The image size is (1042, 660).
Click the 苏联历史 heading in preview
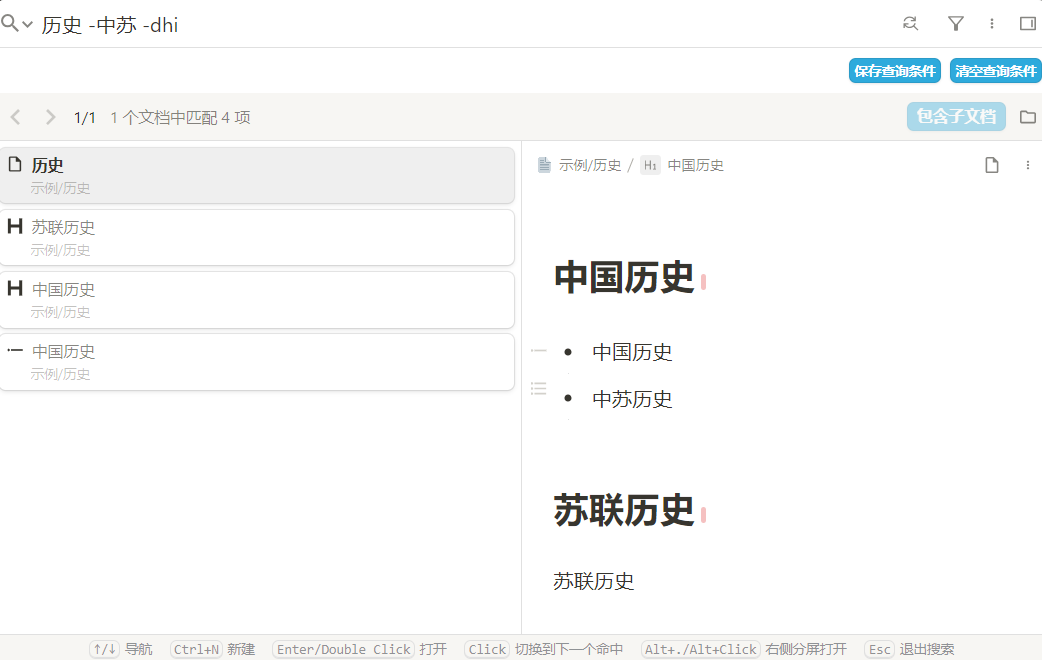(624, 510)
